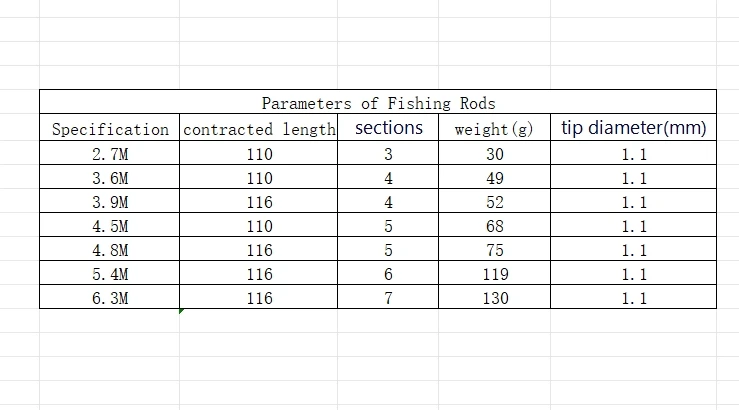Click the weight cell with value 30
Screen dimensions: 739x410
pos(494,154)
